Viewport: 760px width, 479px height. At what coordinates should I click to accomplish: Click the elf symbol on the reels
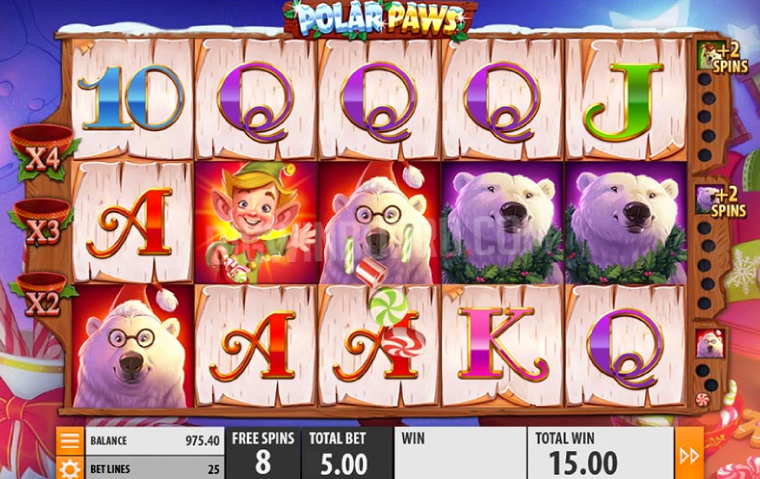256,223
